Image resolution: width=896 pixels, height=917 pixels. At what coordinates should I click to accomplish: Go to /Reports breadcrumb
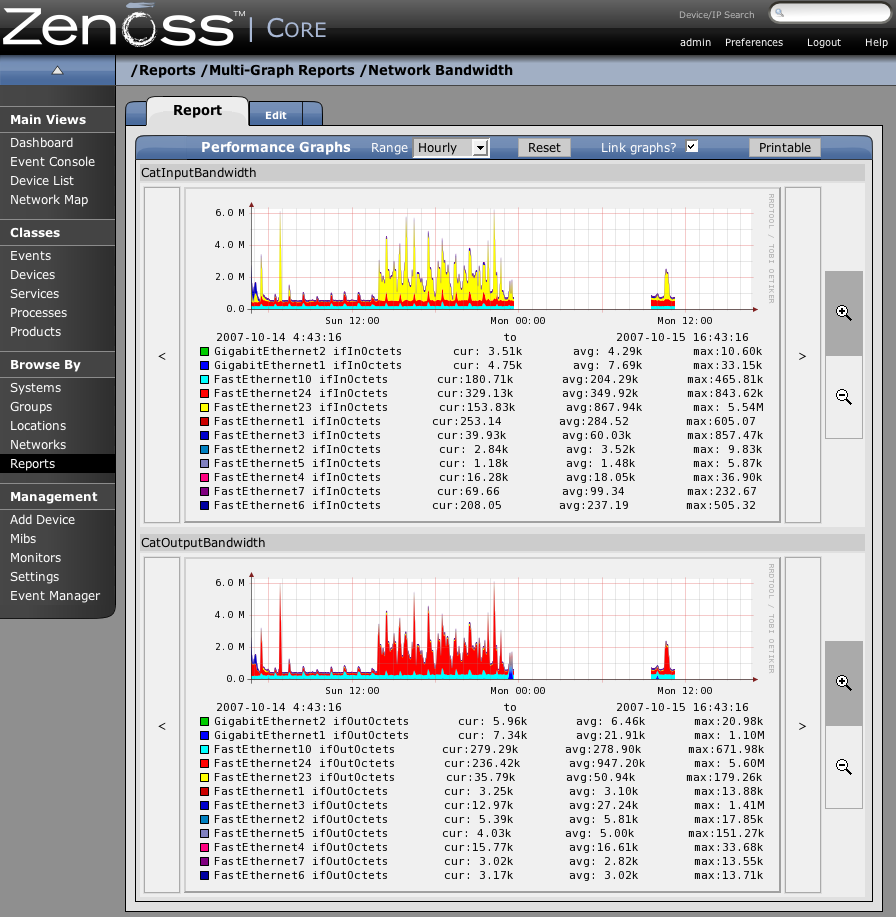(x=163, y=70)
